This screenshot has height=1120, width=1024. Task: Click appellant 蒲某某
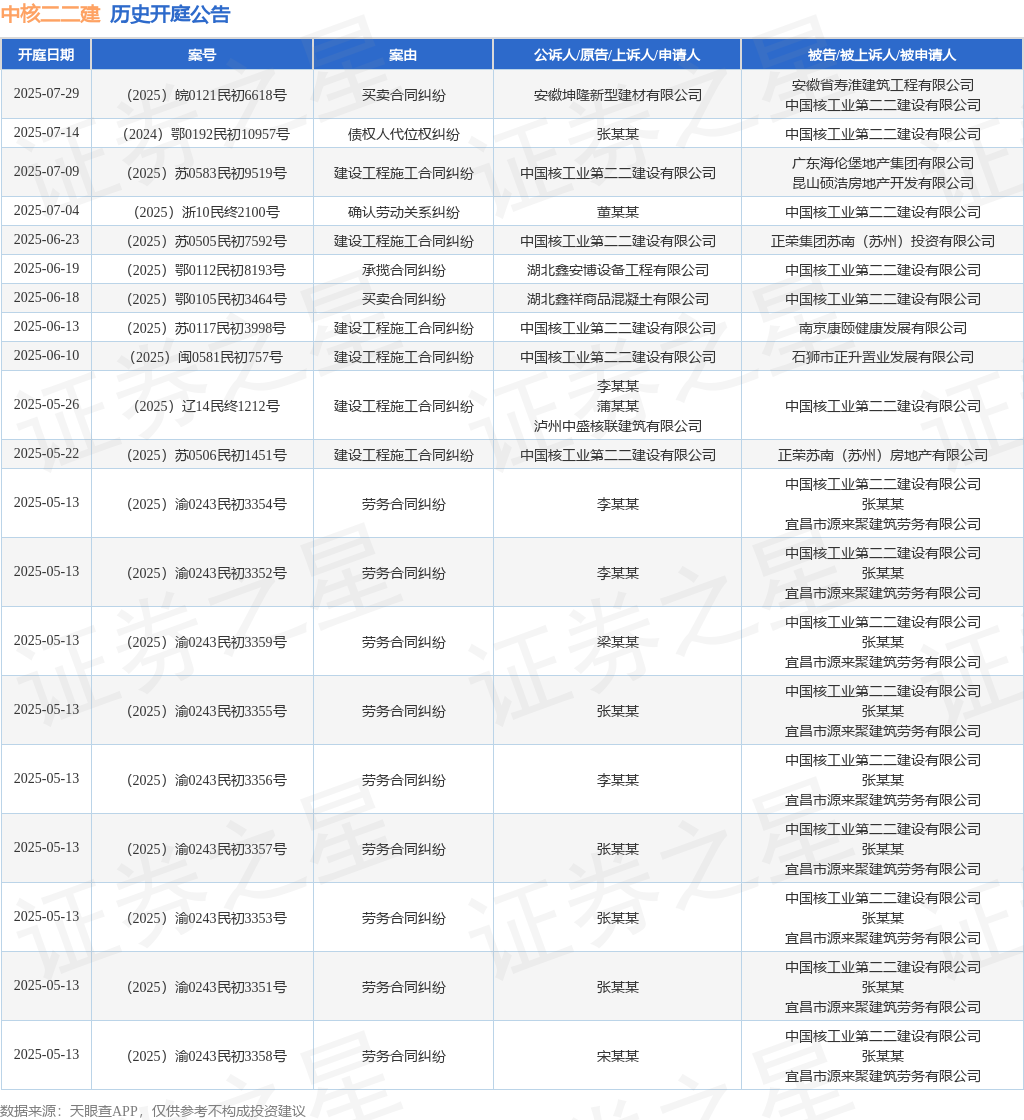click(618, 406)
